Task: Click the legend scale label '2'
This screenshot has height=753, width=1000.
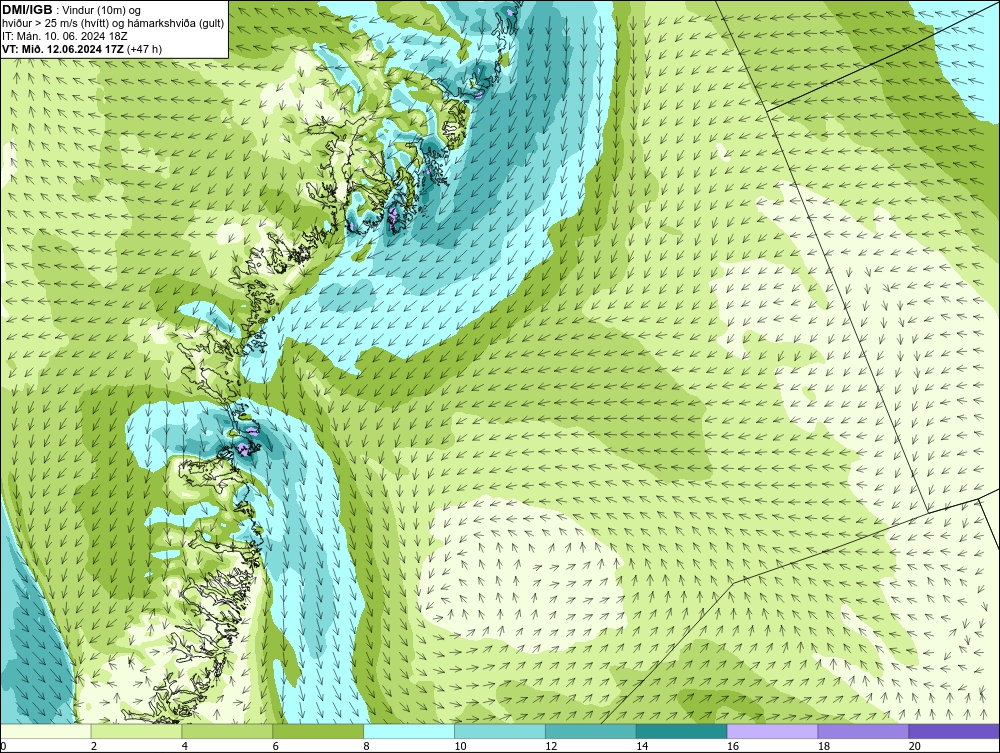Action: pyautogui.click(x=94, y=746)
